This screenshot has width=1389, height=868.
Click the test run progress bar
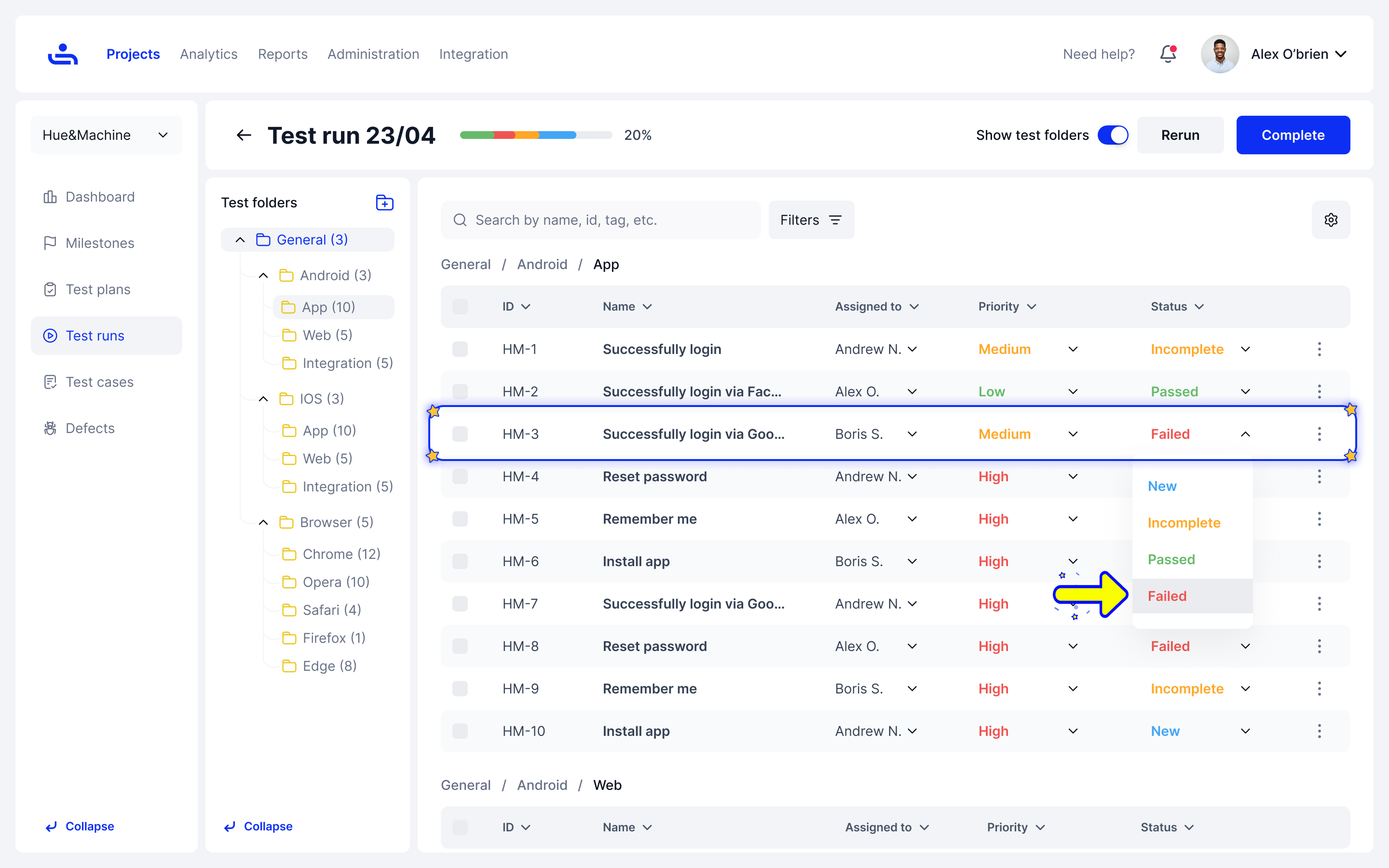[x=535, y=136]
